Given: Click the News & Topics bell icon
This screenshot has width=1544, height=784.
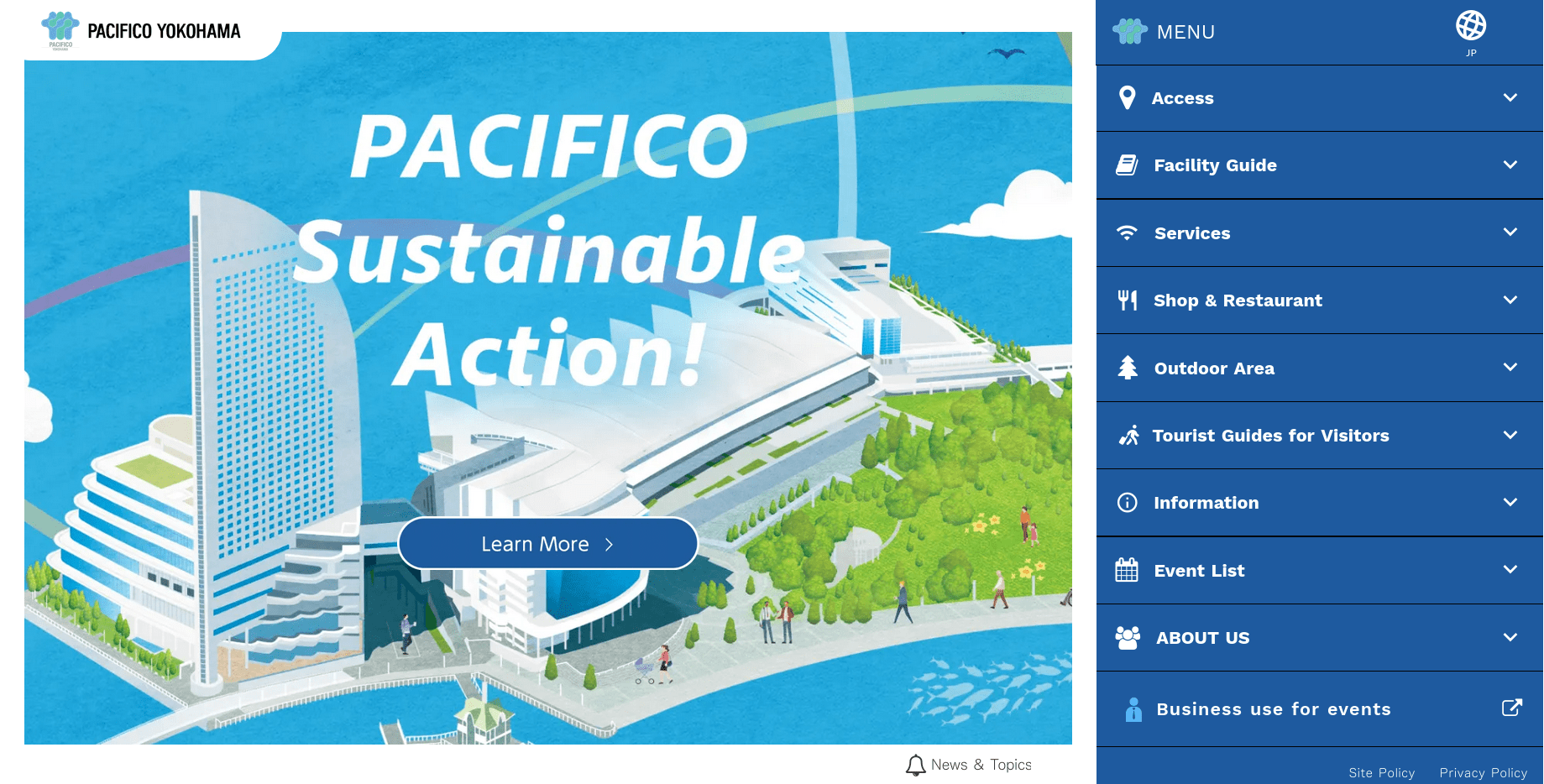Looking at the screenshot, I should [x=915, y=765].
